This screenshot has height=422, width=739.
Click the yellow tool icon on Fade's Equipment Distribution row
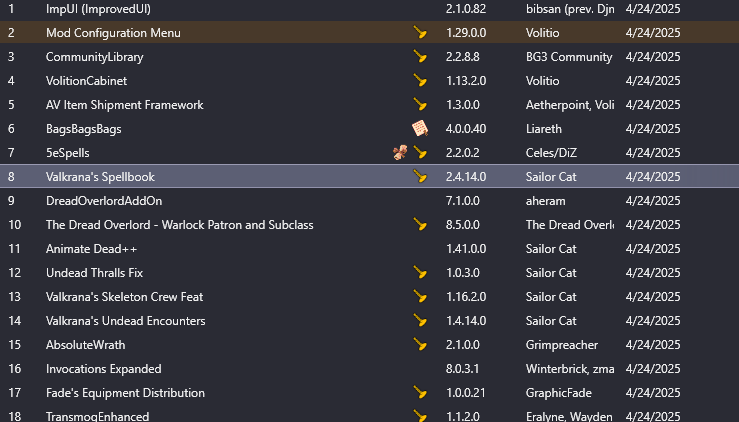(420, 393)
